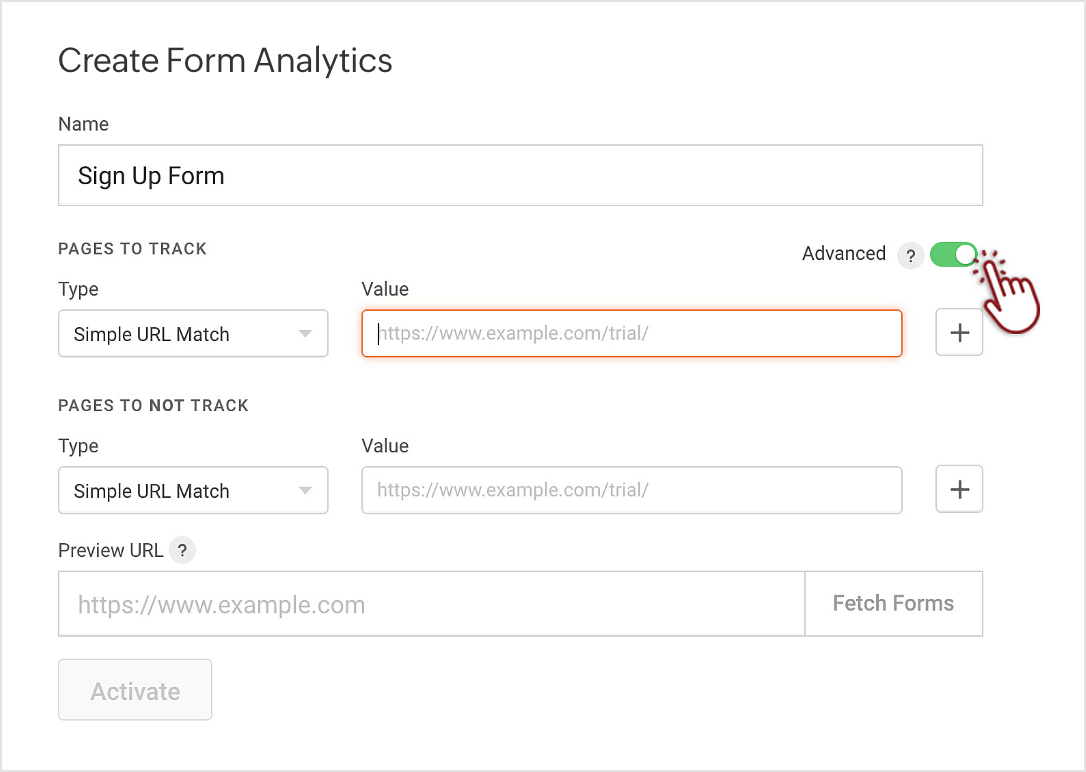Click the Preview URL help question mark

pos(182,550)
